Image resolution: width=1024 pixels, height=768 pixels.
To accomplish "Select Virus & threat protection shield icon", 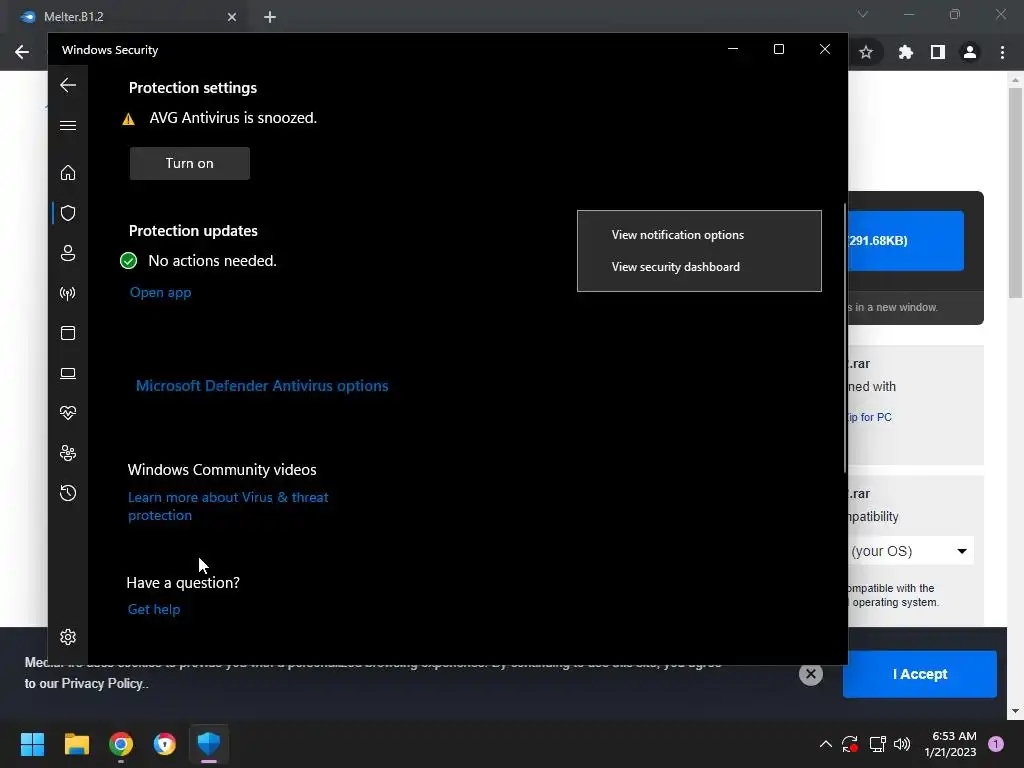I will (68, 213).
